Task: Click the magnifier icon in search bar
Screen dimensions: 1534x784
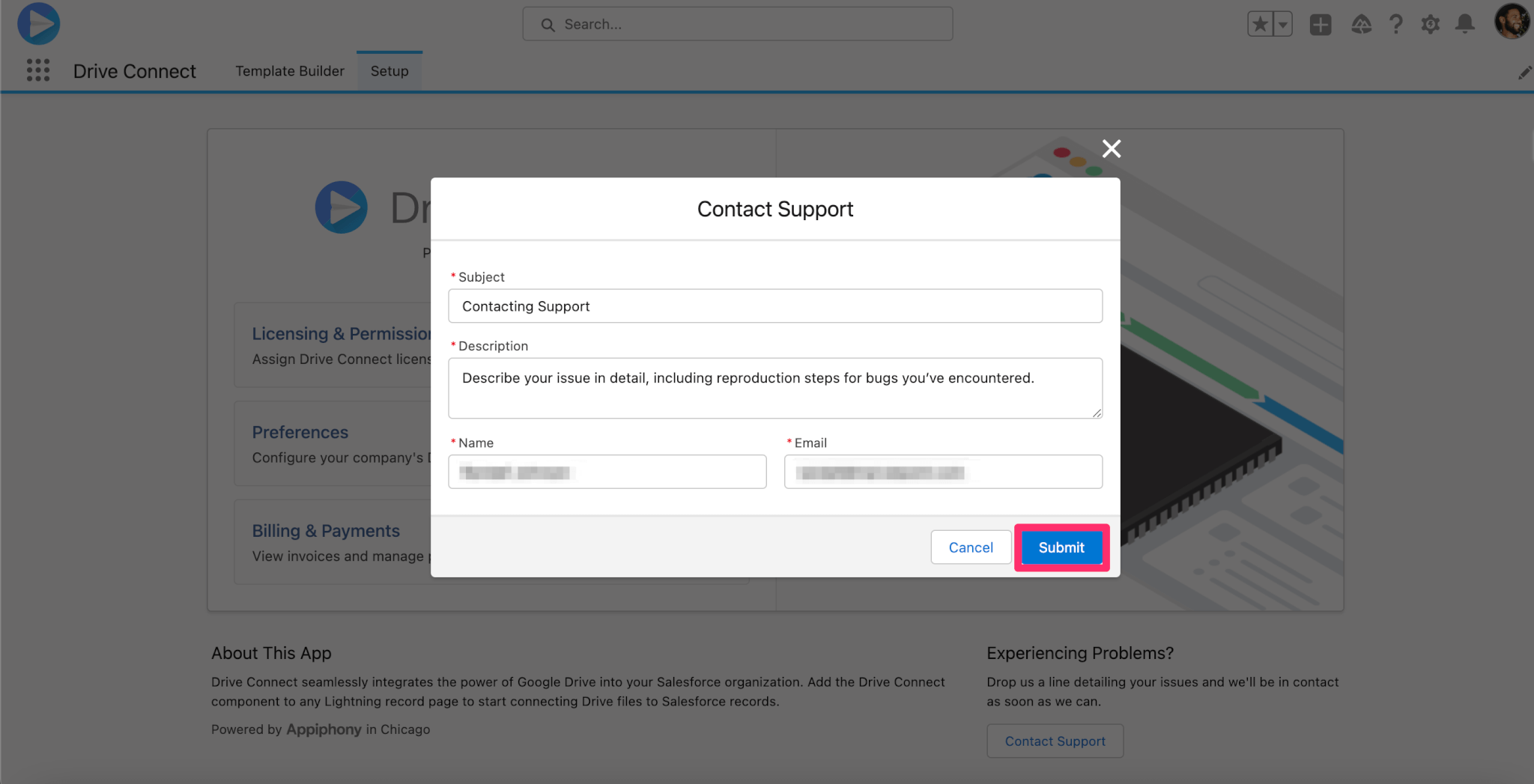Action: coord(548,25)
